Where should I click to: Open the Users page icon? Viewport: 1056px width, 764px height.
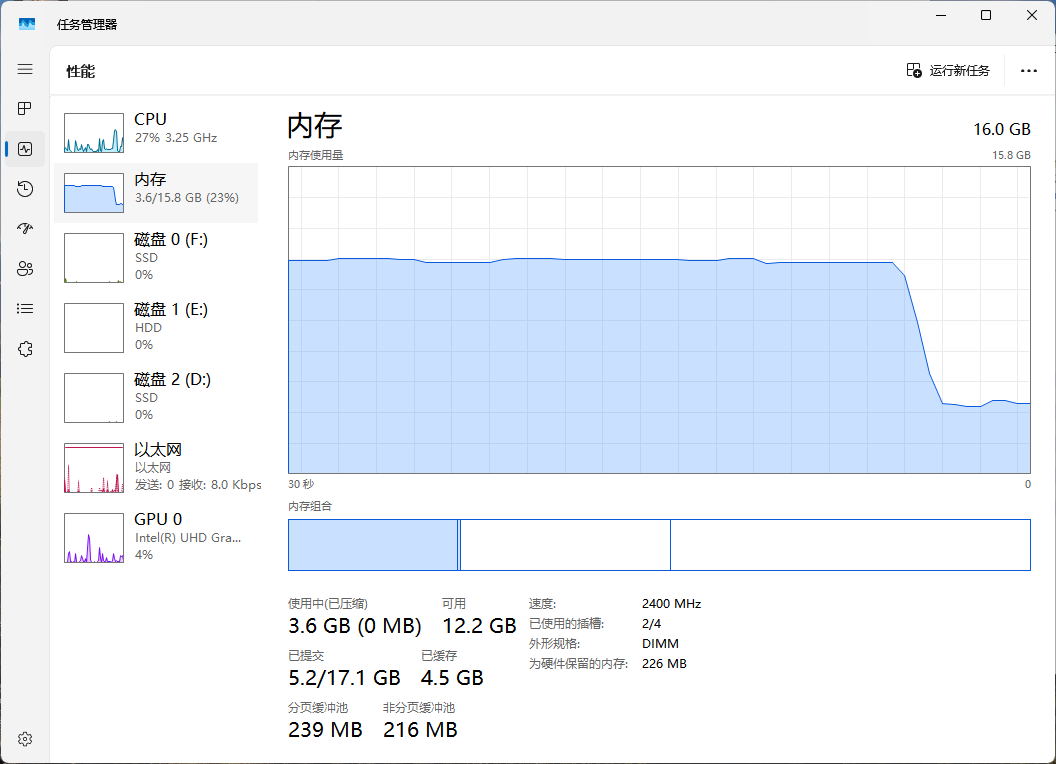(25, 269)
